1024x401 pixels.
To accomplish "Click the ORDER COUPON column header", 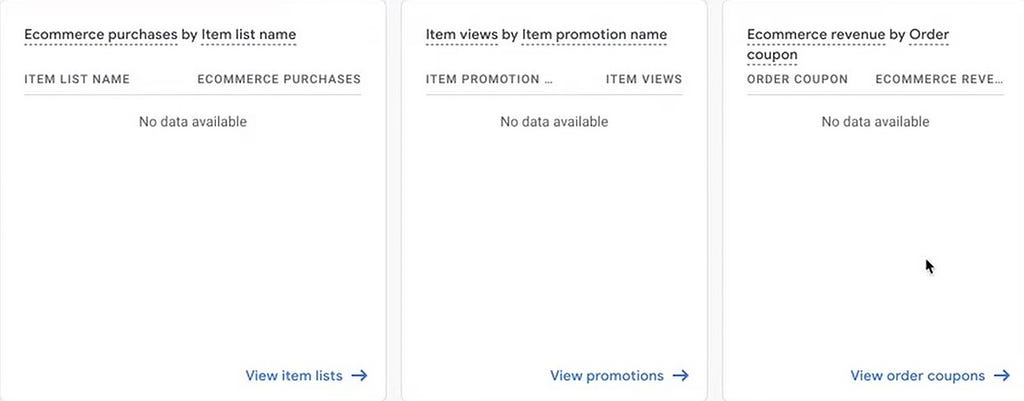I will click(x=797, y=79).
